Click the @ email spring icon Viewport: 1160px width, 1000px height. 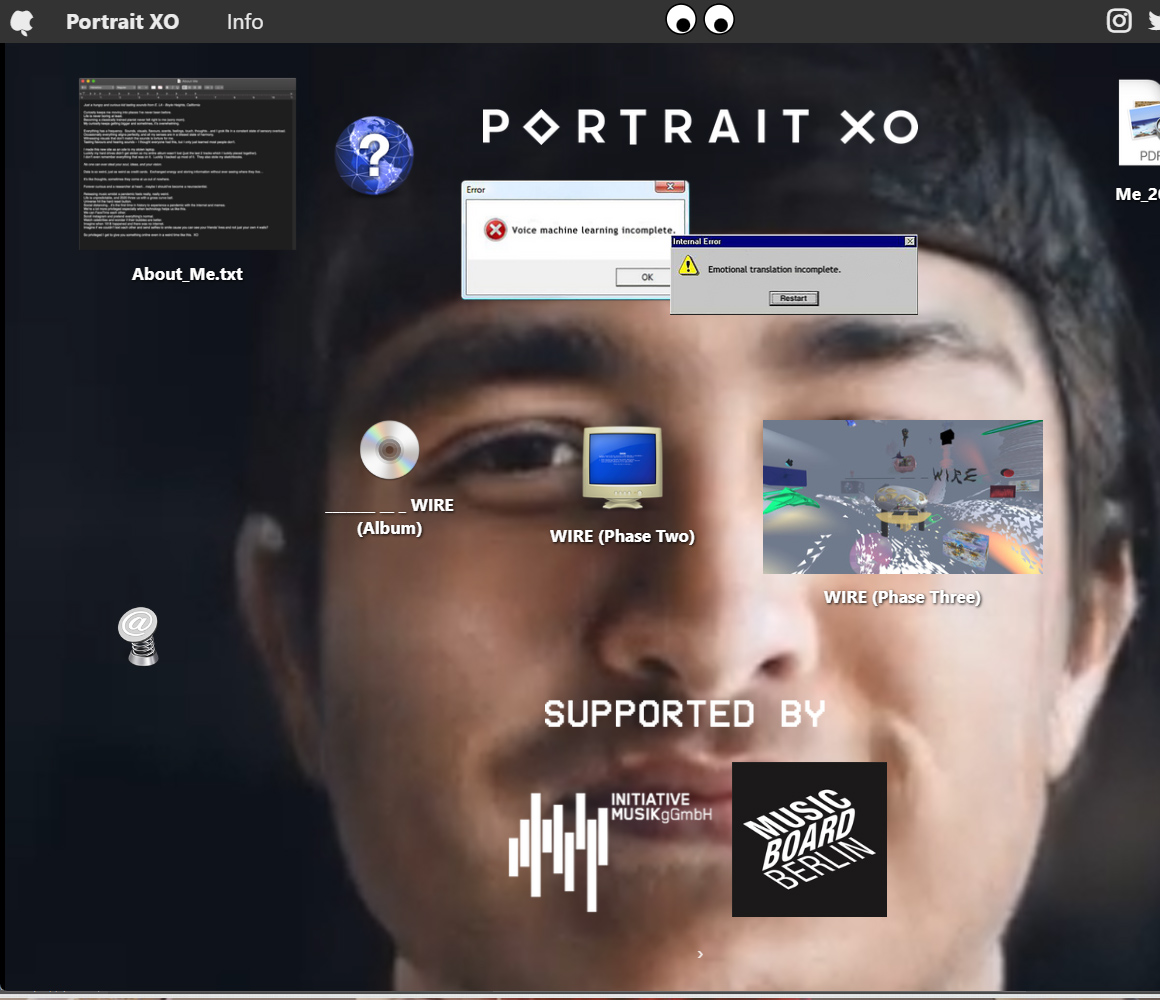tap(139, 635)
